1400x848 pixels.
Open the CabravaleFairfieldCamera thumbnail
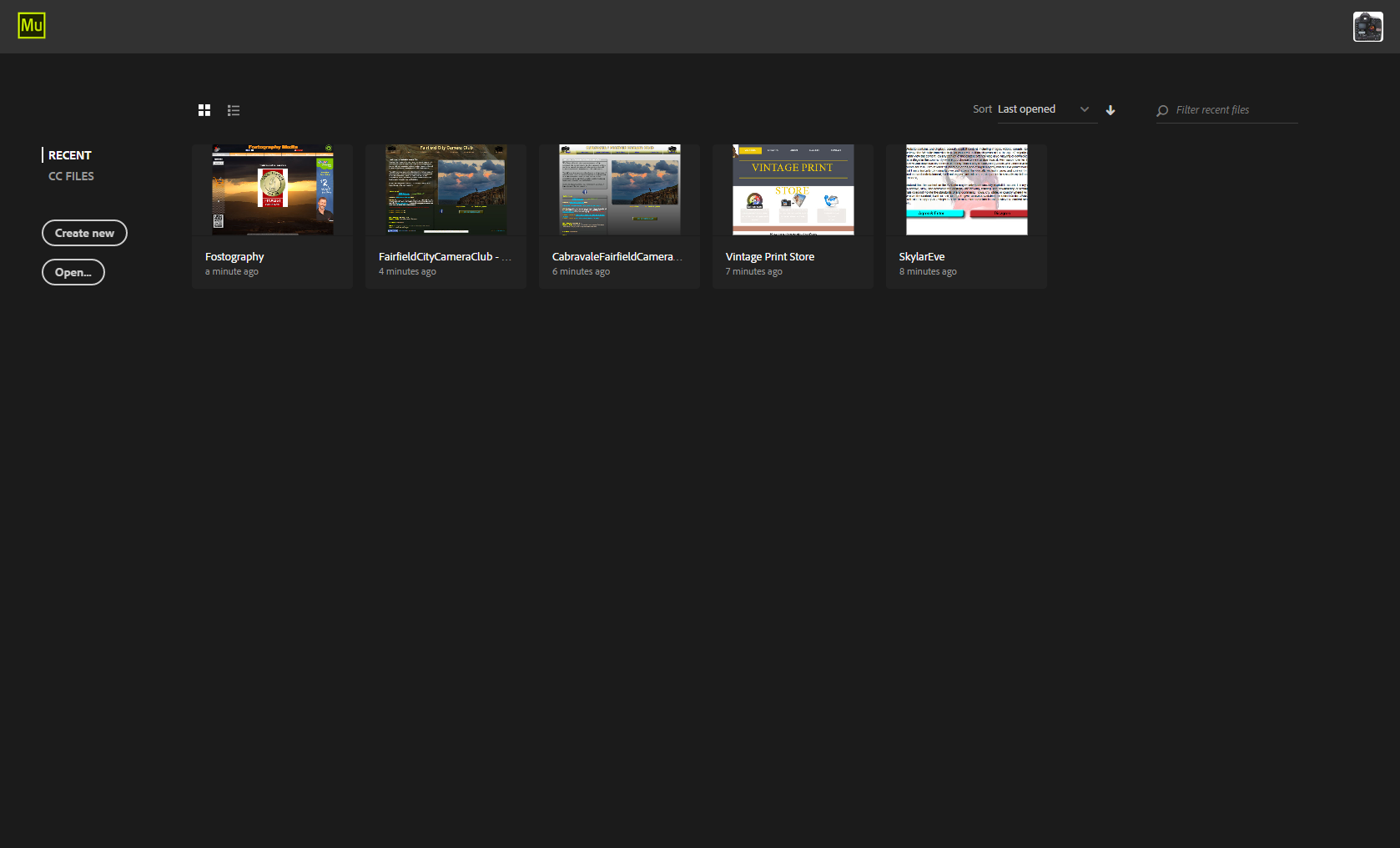pos(620,189)
